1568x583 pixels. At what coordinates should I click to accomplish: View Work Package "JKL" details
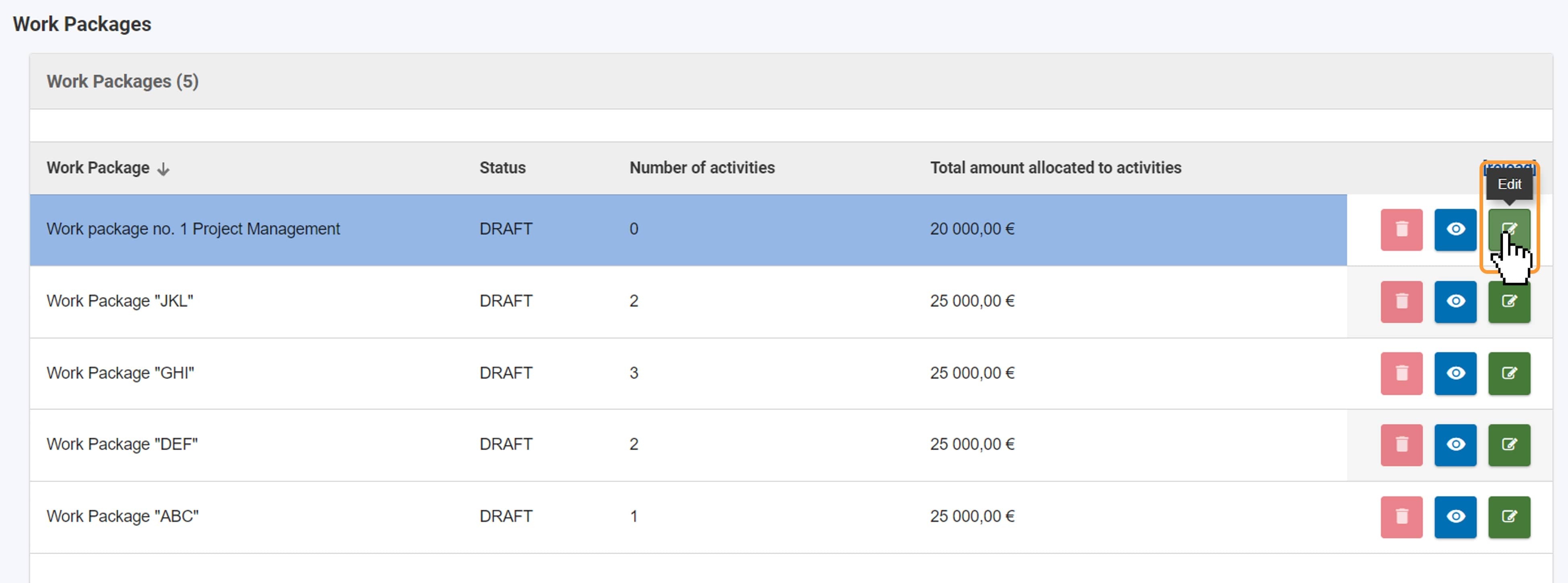[x=1455, y=301]
